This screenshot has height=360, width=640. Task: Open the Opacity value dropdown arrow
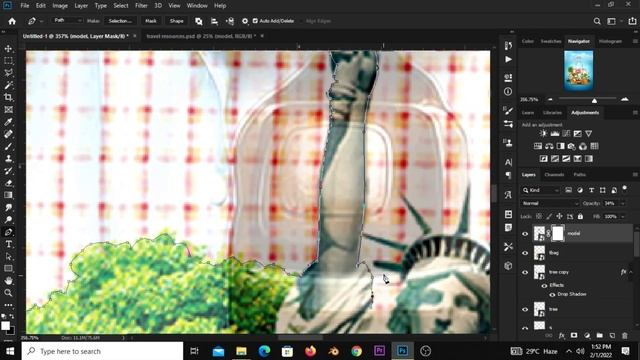click(623, 203)
